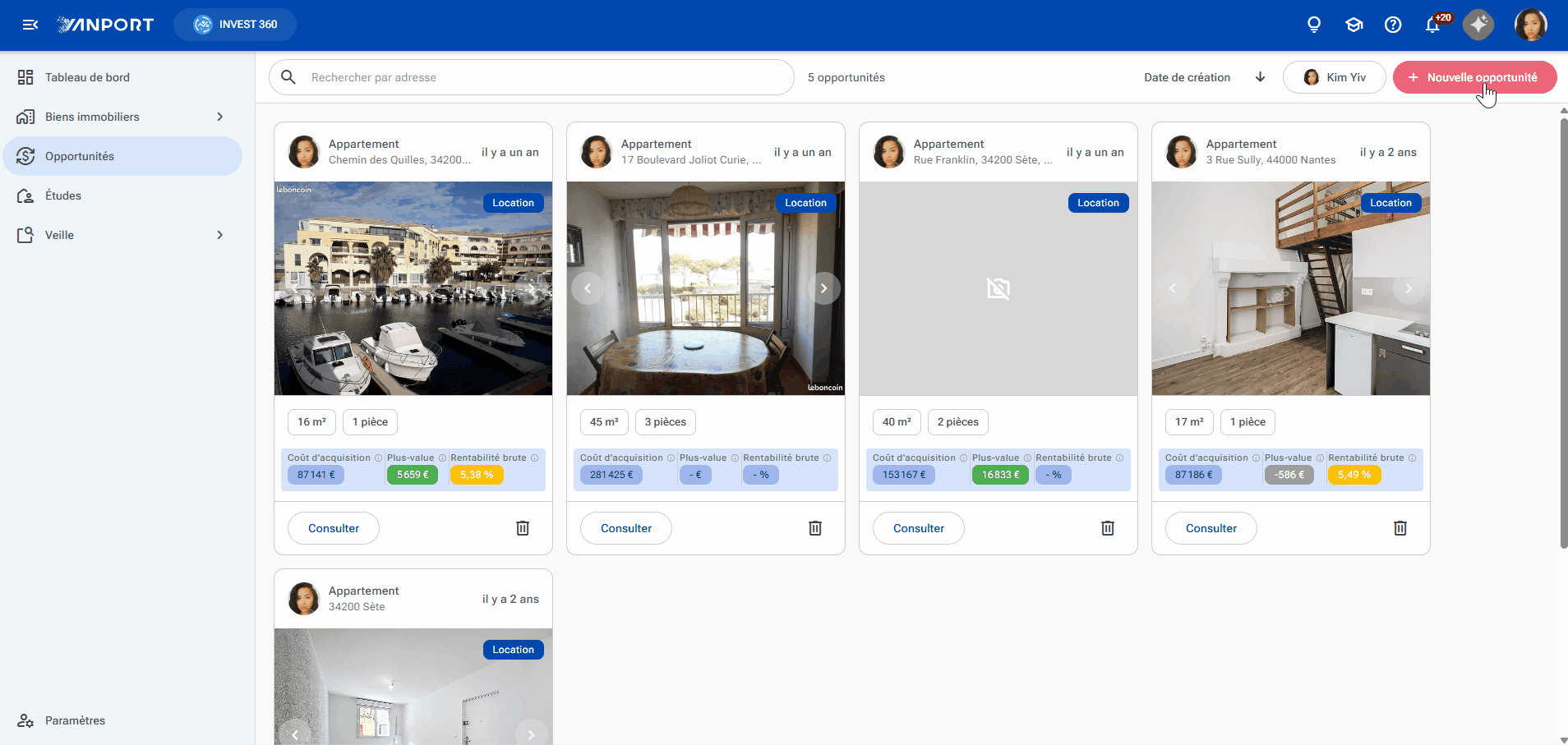Delete the 17 Boulevard Joliot Curie opportunity
Image resolution: width=1568 pixels, height=745 pixels.
(x=815, y=528)
